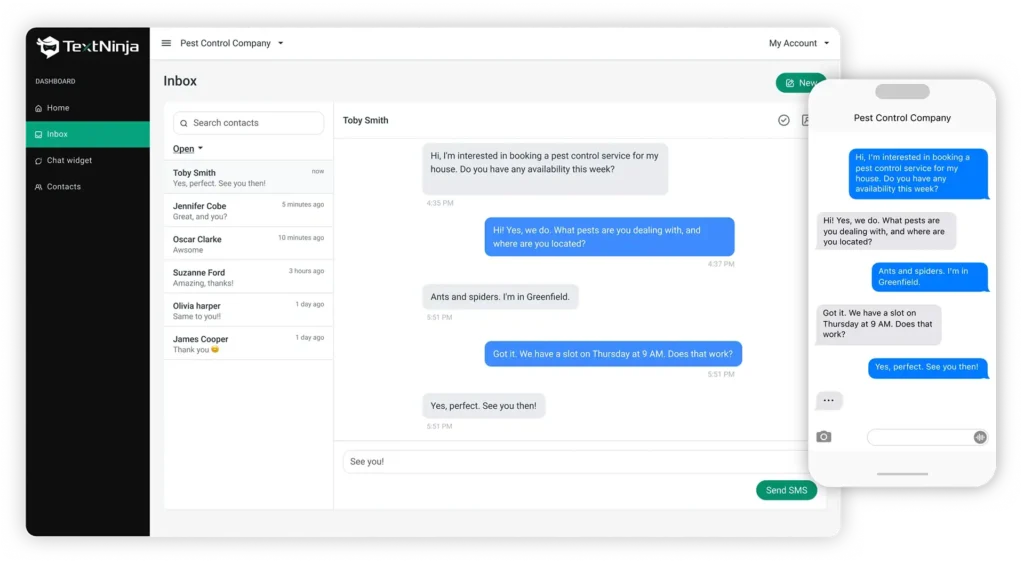Expand the Open conversations filter
This screenshot has height=563, width=1024.
click(x=187, y=148)
